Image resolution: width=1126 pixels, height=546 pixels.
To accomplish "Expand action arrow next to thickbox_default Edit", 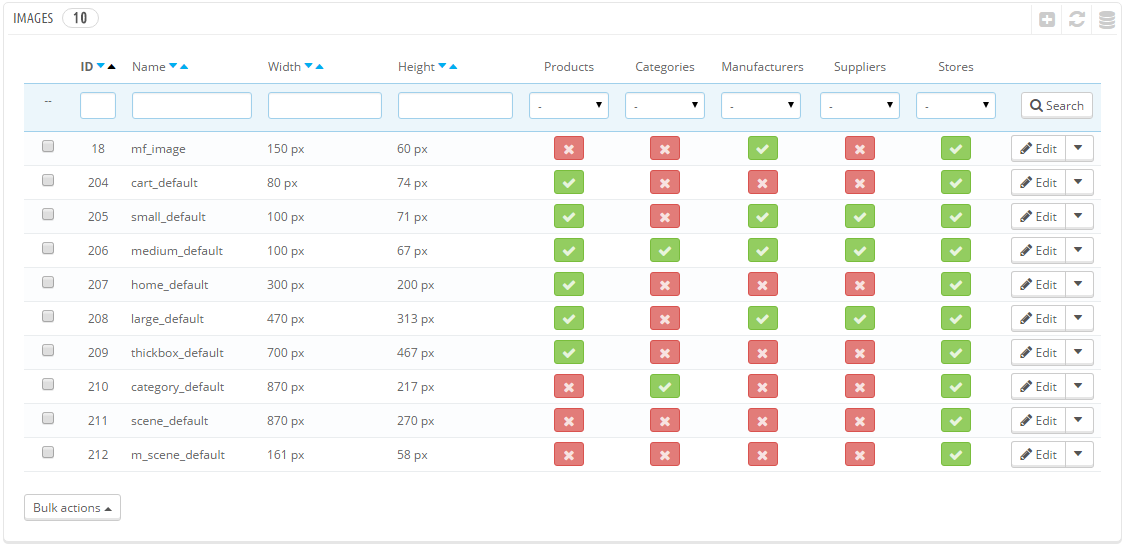I will [x=1079, y=352].
